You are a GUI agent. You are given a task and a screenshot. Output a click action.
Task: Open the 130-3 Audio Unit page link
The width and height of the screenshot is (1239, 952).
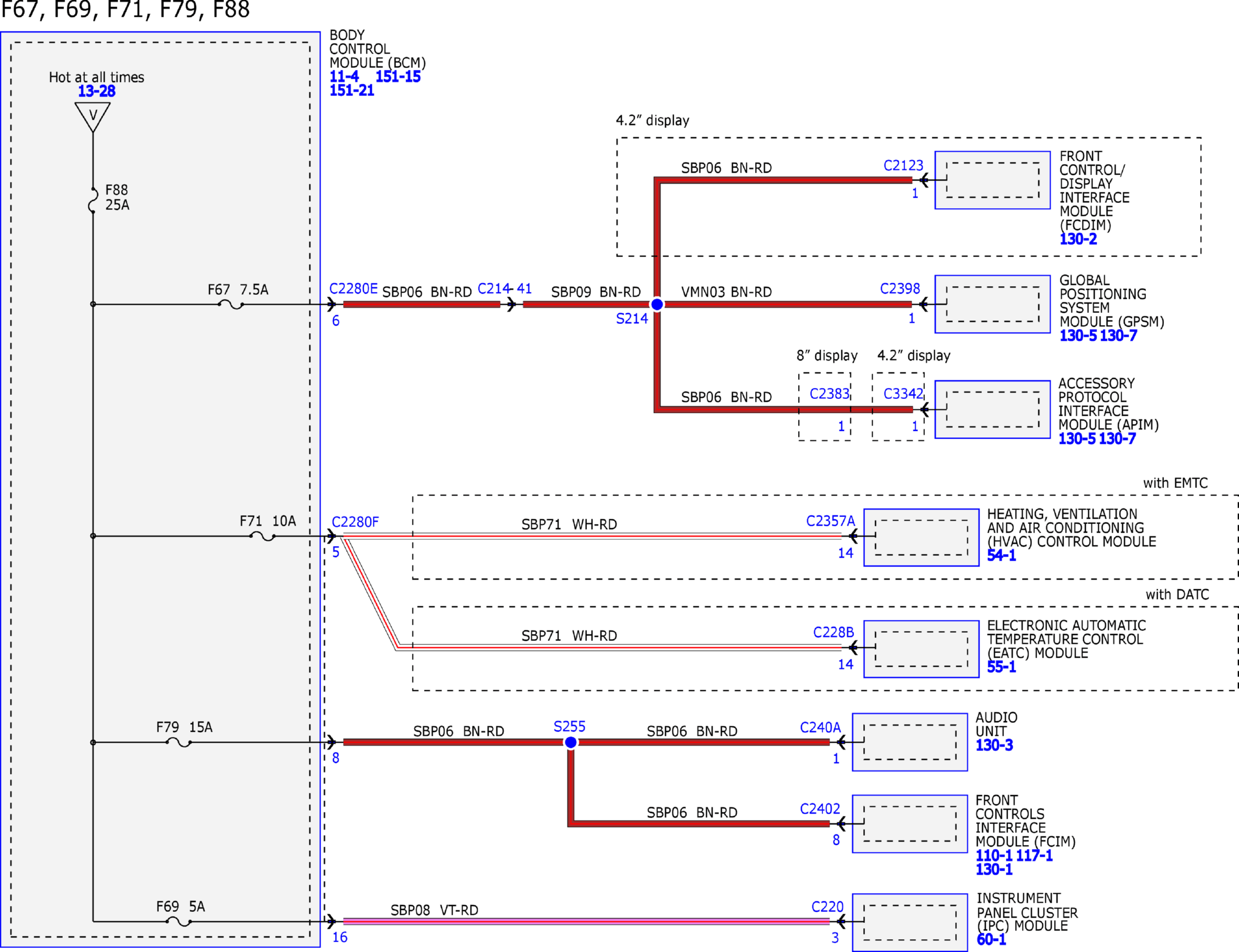994,745
